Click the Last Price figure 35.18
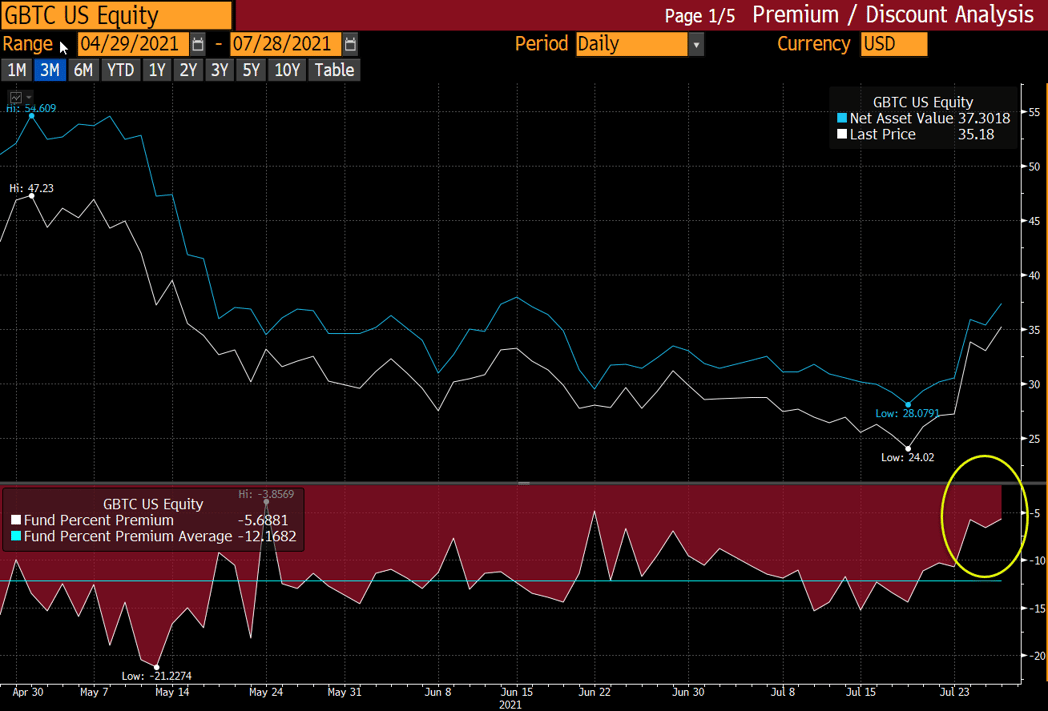 coord(976,134)
